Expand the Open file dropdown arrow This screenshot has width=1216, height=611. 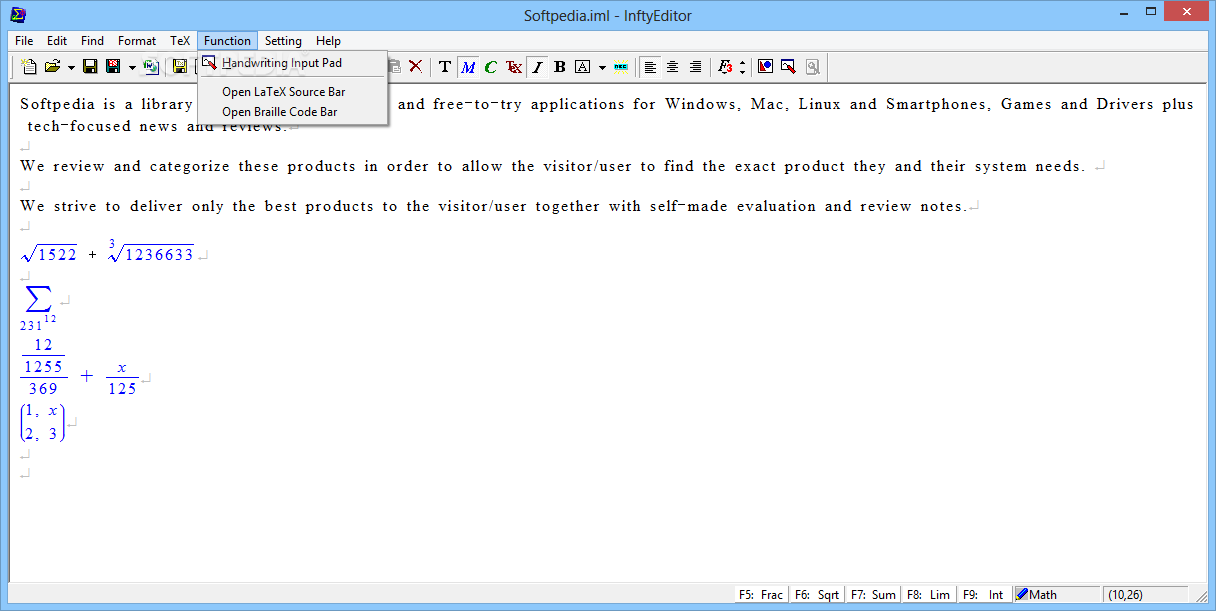point(71,67)
